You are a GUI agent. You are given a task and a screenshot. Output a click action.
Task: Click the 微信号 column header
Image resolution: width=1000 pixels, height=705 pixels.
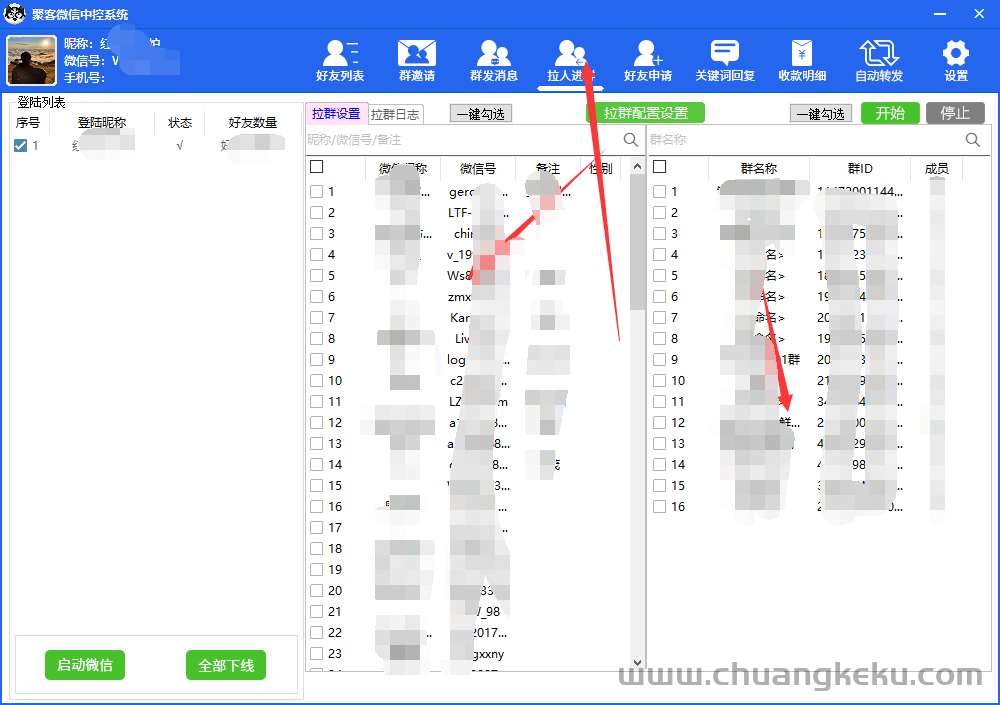click(478, 168)
